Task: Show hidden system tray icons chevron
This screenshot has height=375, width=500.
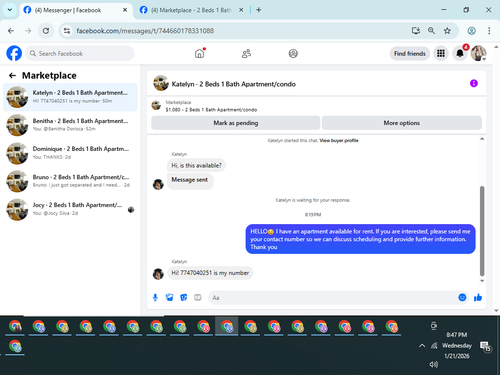Action: pos(422,346)
